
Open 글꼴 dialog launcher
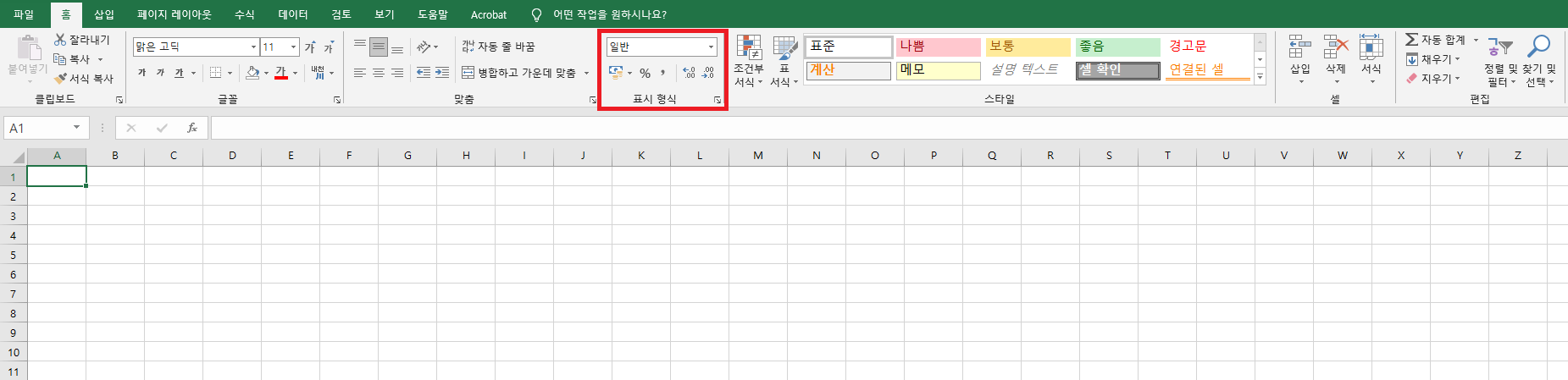pyautogui.click(x=336, y=100)
